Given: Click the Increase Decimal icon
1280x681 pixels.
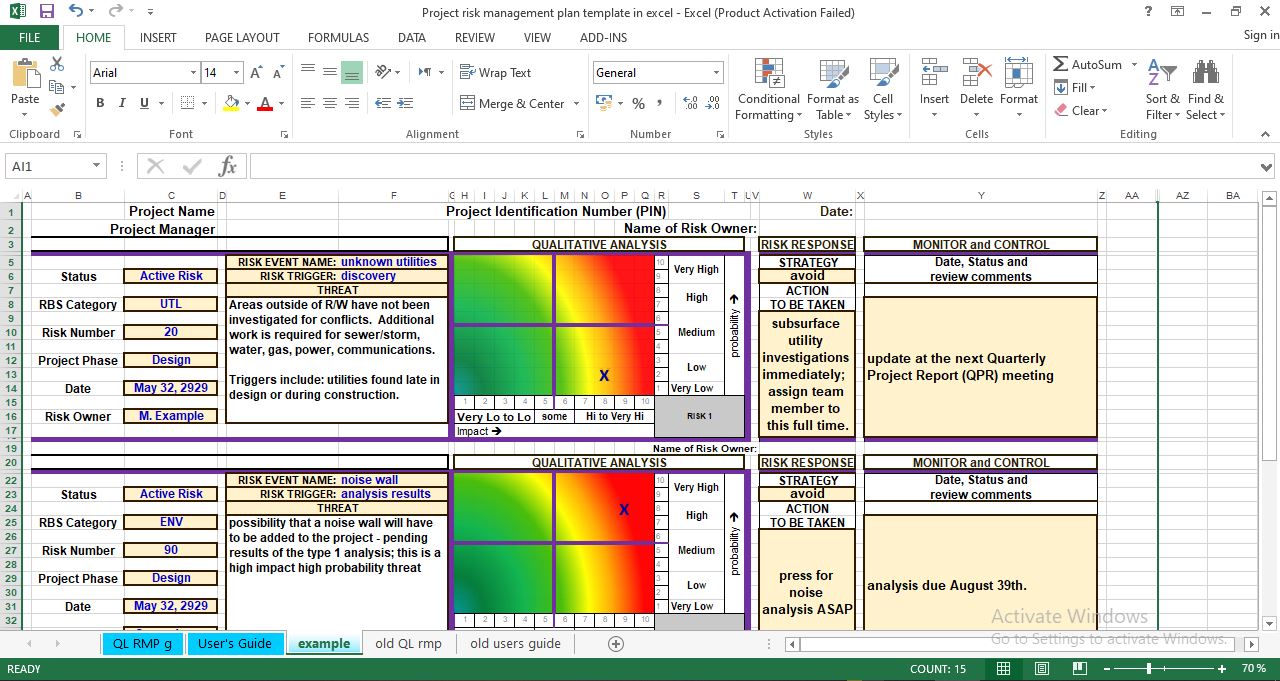Looking at the screenshot, I should click(690, 103).
